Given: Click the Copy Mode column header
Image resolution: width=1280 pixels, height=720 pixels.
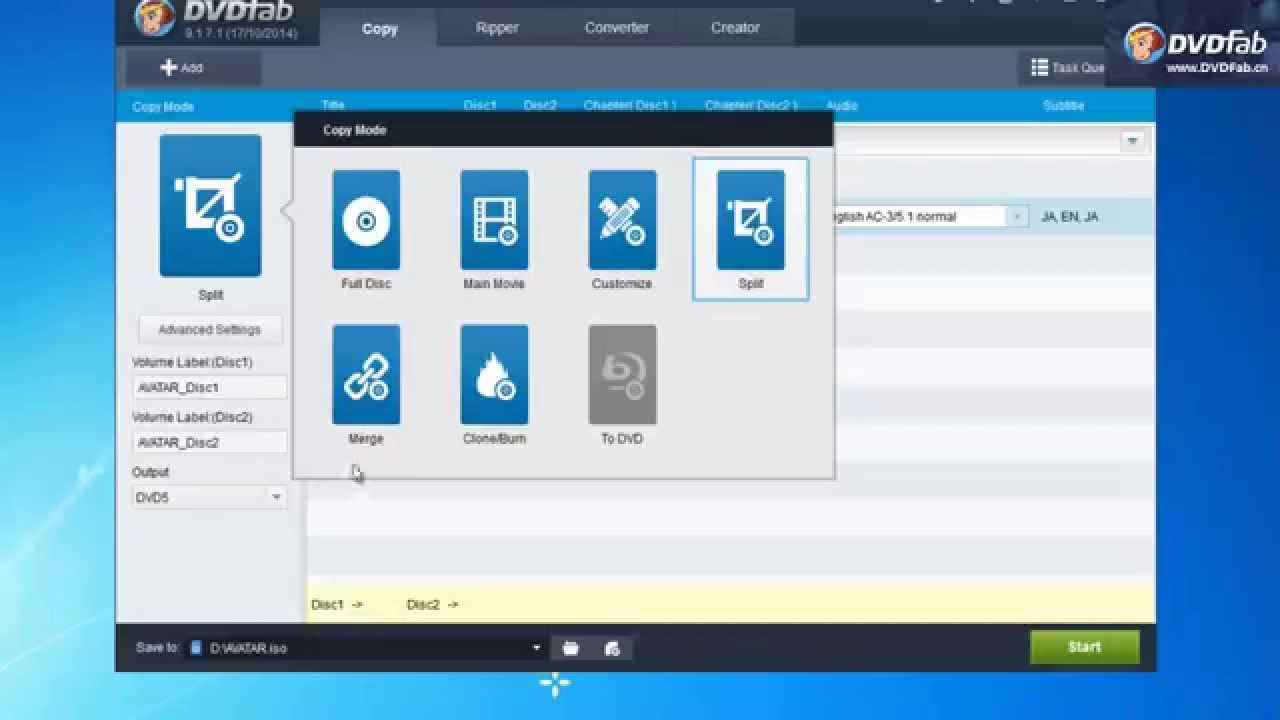Looking at the screenshot, I should pos(163,106).
